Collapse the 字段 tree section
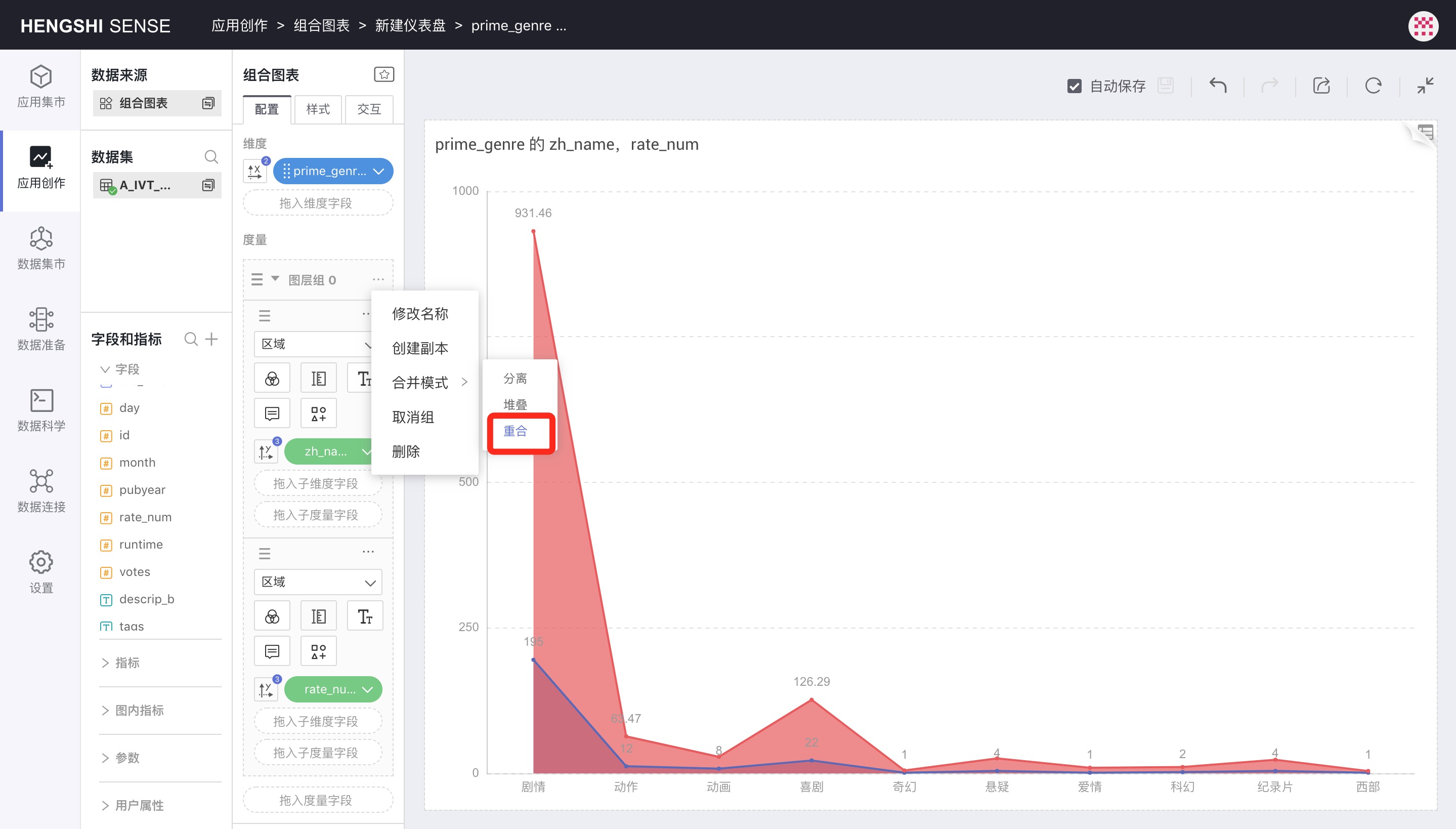1456x829 pixels. click(x=105, y=369)
